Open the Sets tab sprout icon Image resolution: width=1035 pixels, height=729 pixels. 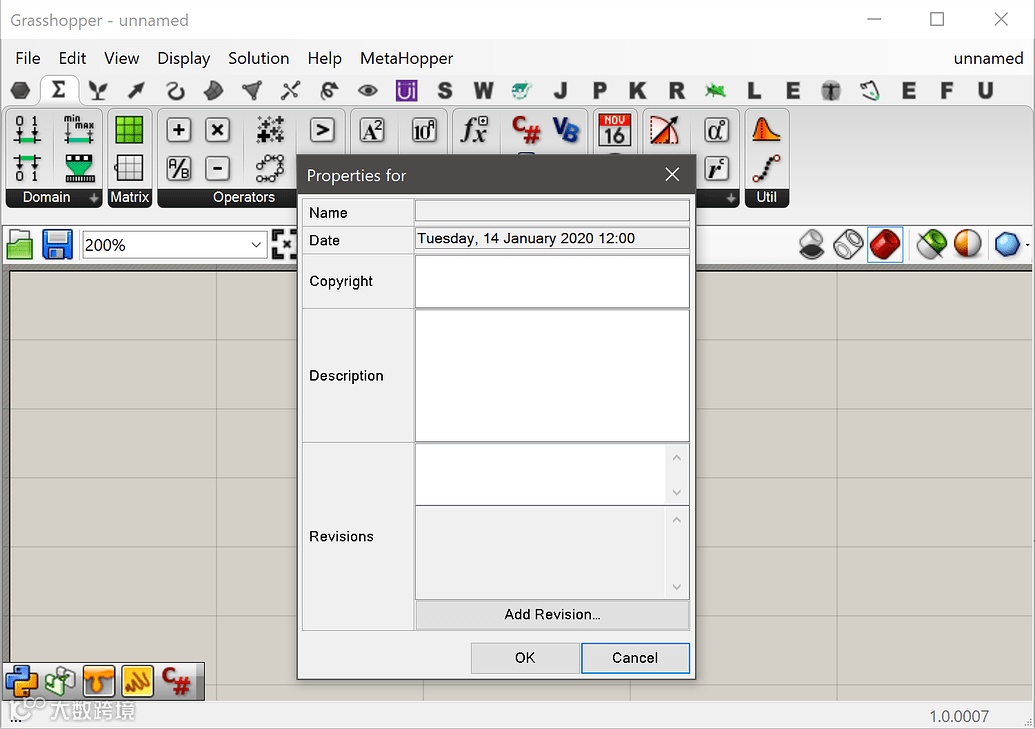(x=98, y=90)
